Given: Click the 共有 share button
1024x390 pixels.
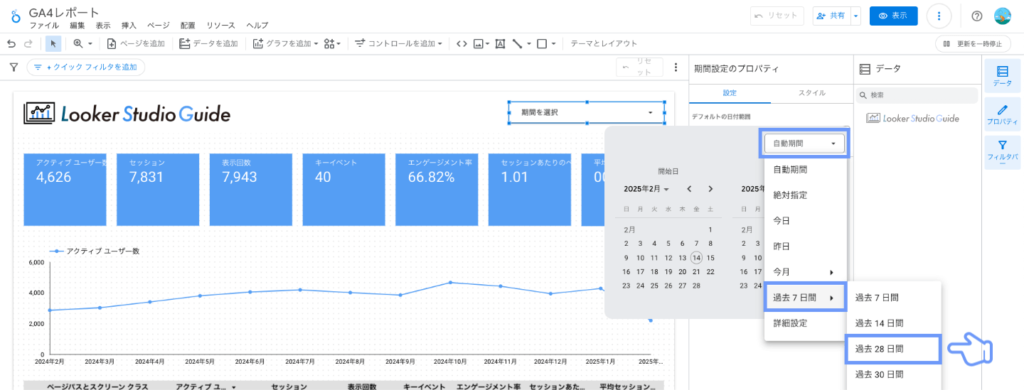Looking at the screenshot, I should pyautogui.click(x=831, y=16).
